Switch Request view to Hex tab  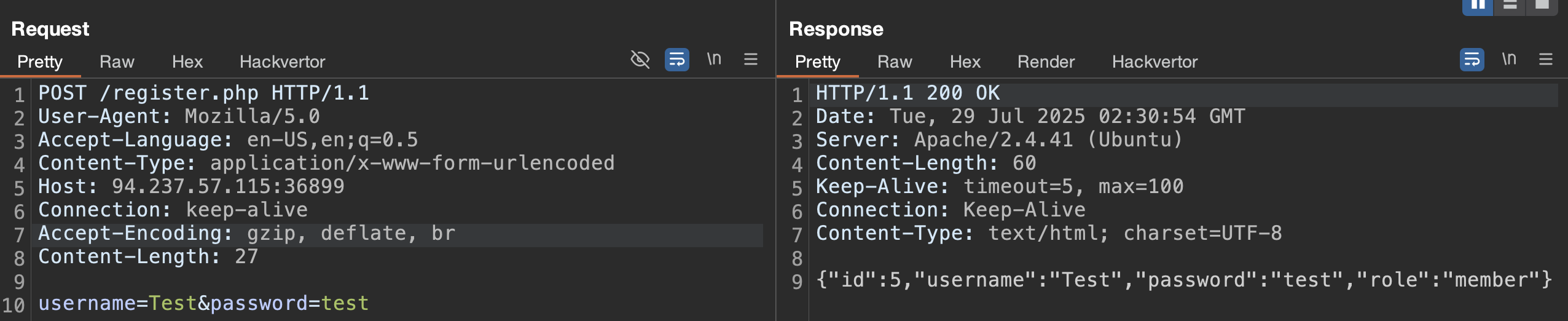coord(187,61)
